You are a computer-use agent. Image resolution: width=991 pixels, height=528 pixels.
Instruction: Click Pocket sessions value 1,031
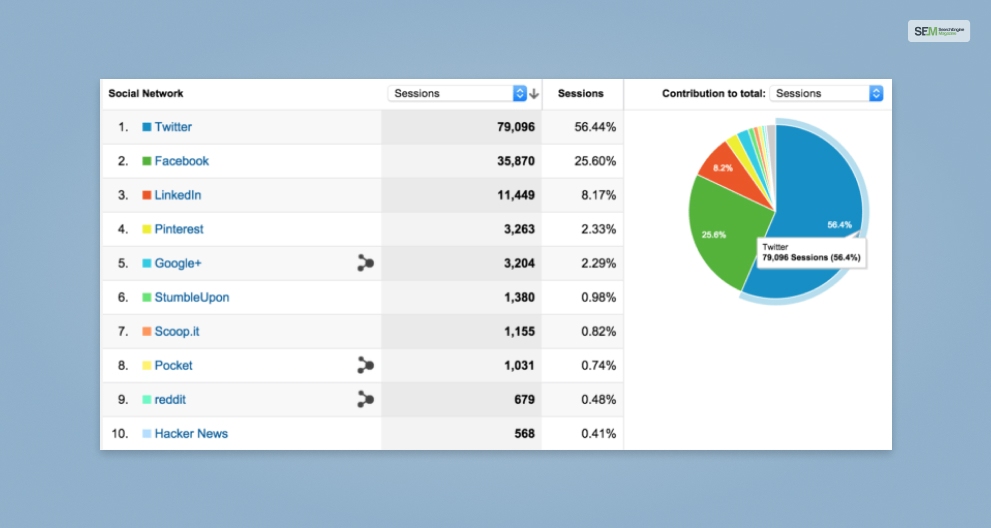click(x=519, y=366)
